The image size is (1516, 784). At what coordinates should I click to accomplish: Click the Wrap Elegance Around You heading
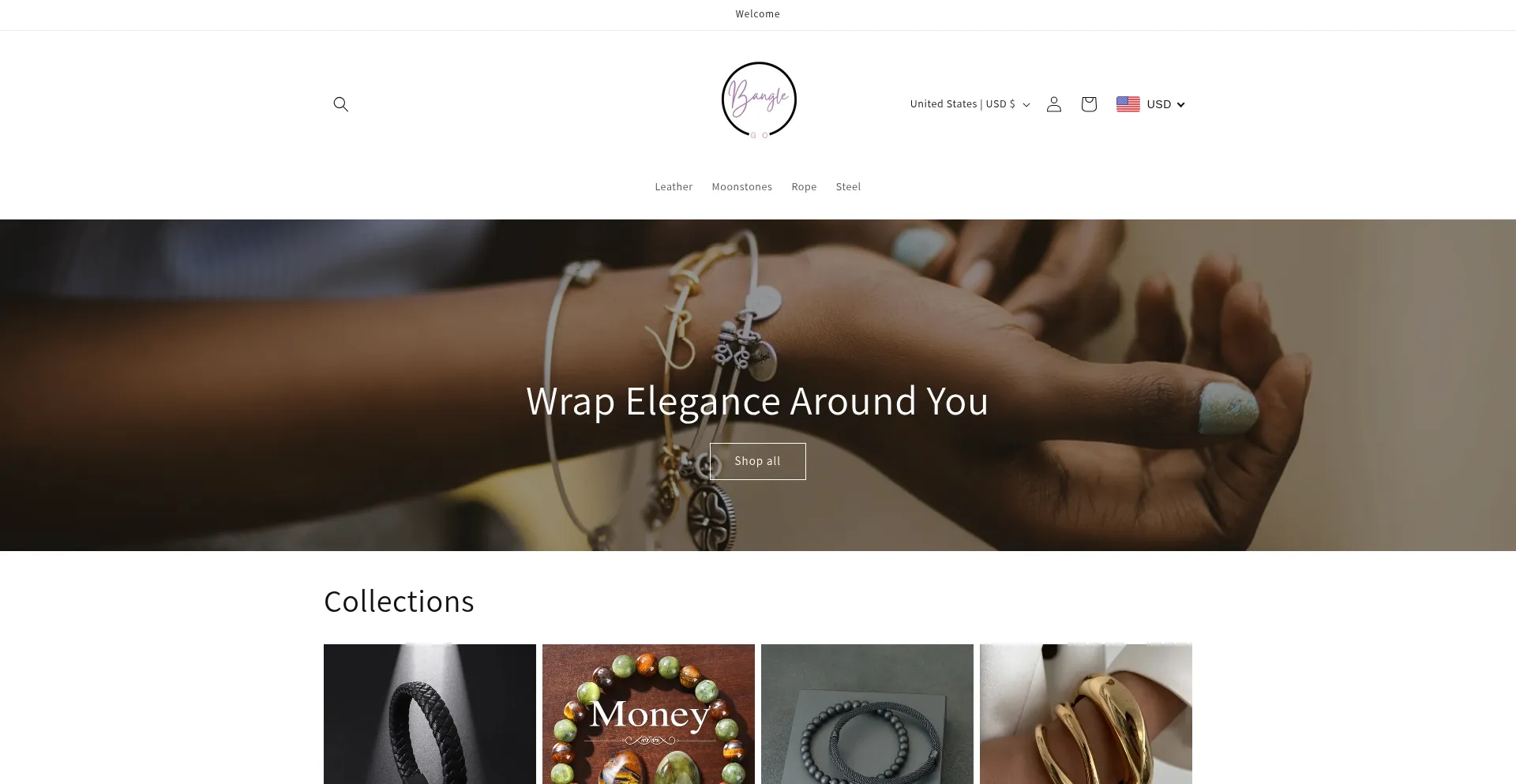pyautogui.click(x=757, y=401)
